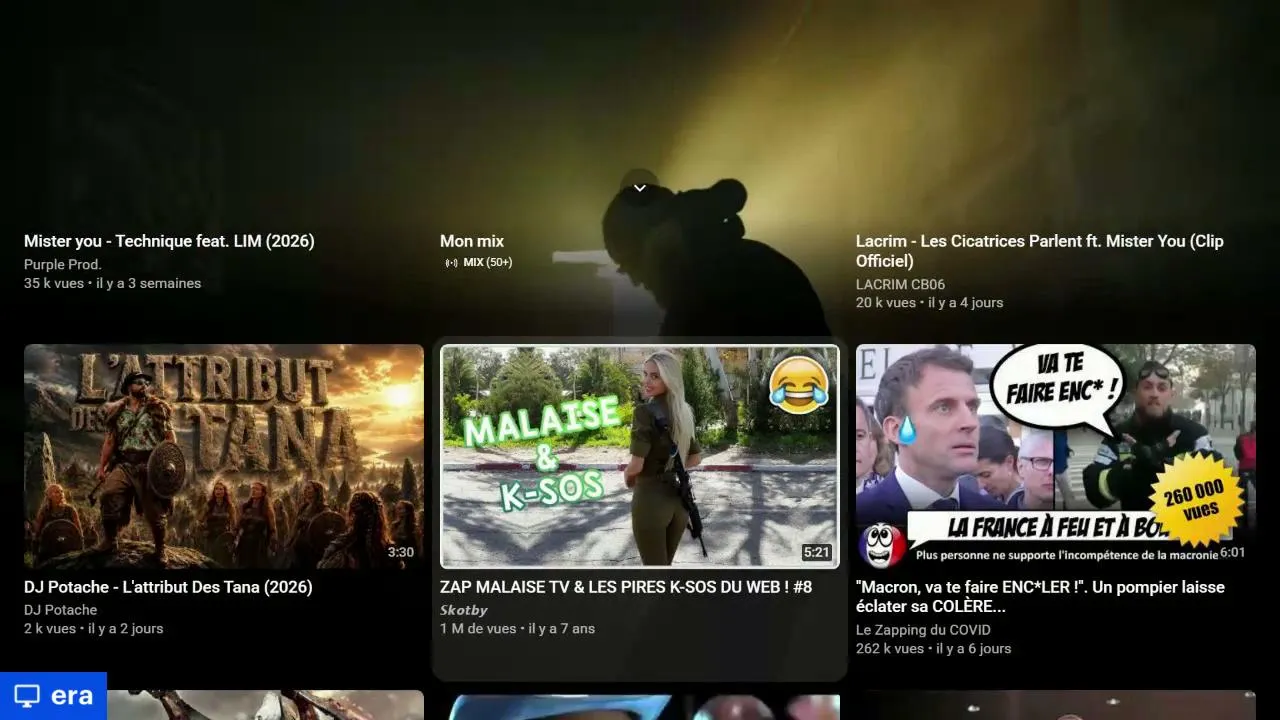This screenshot has height=720, width=1280.
Task: Click '35 k vues • il y a 3 semaines' text
Action: coord(113,284)
